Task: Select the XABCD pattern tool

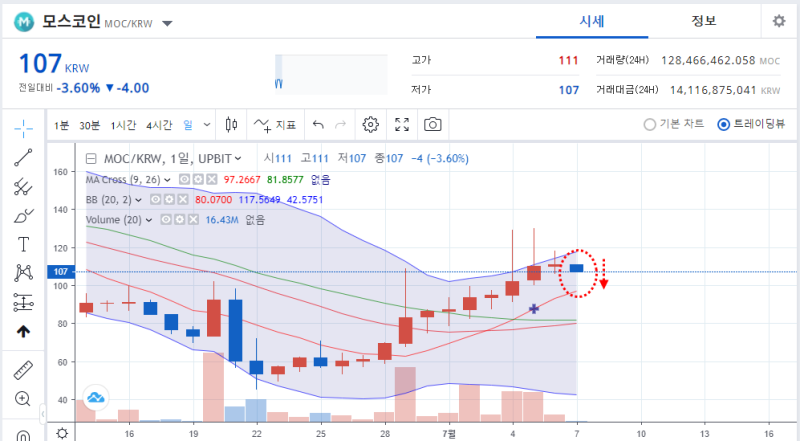Action: [x=23, y=273]
